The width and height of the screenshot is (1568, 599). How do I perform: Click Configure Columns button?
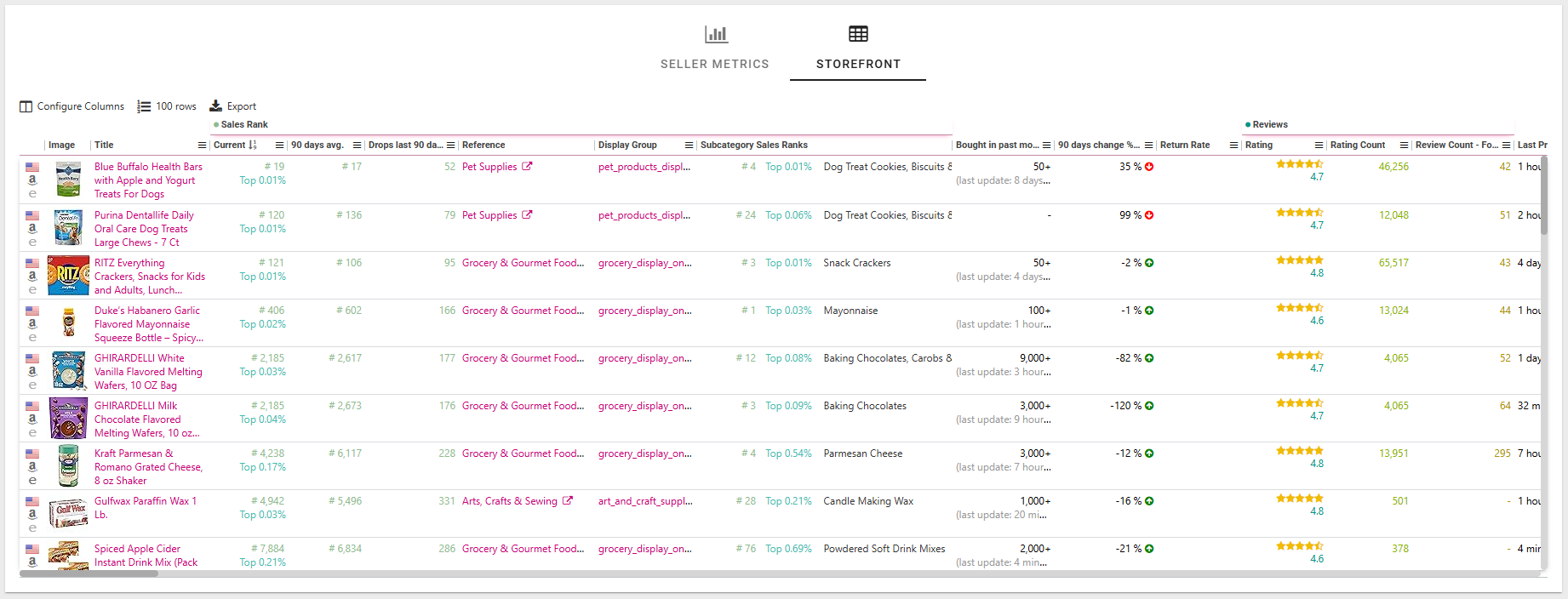[72, 106]
